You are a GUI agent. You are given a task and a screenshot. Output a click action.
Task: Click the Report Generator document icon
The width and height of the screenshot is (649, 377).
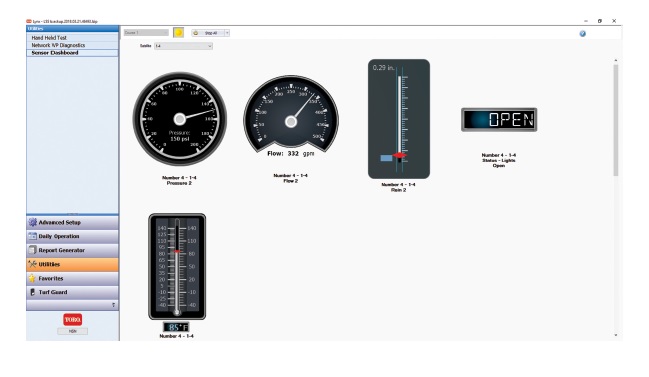click(x=32, y=250)
